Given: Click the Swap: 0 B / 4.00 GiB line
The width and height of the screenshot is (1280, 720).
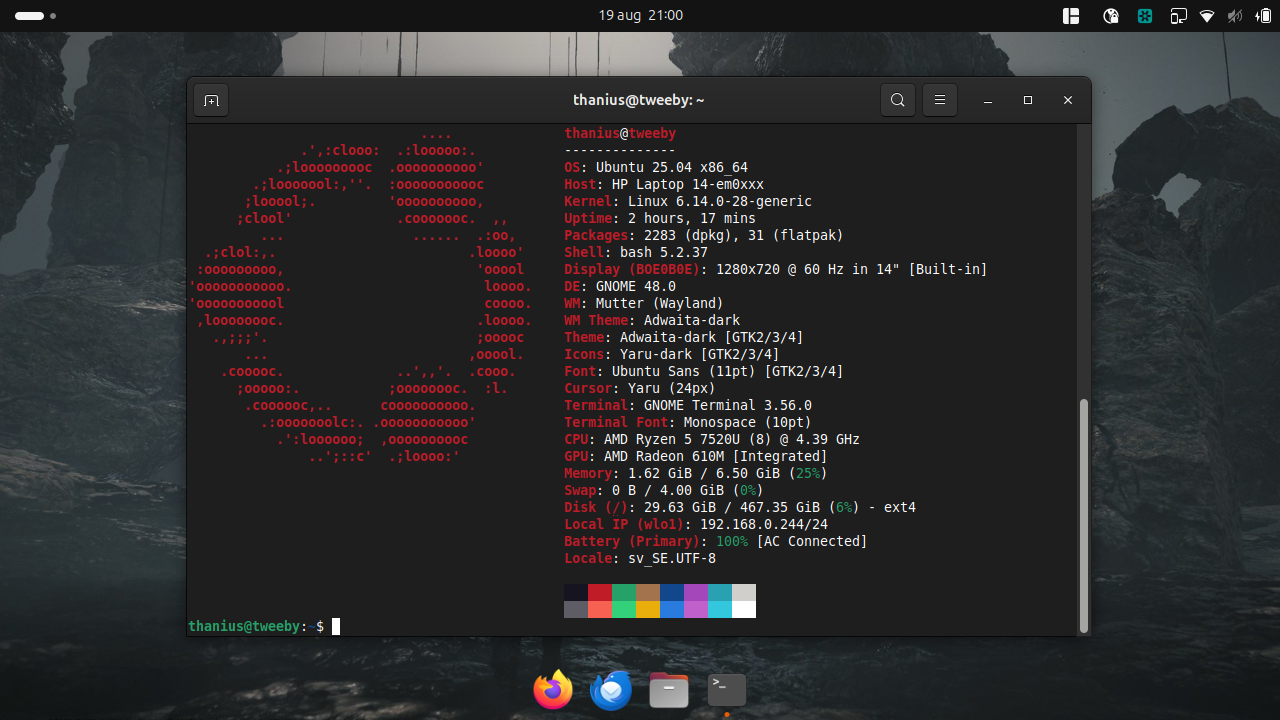Looking at the screenshot, I should pyautogui.click(x=664, y=490).
